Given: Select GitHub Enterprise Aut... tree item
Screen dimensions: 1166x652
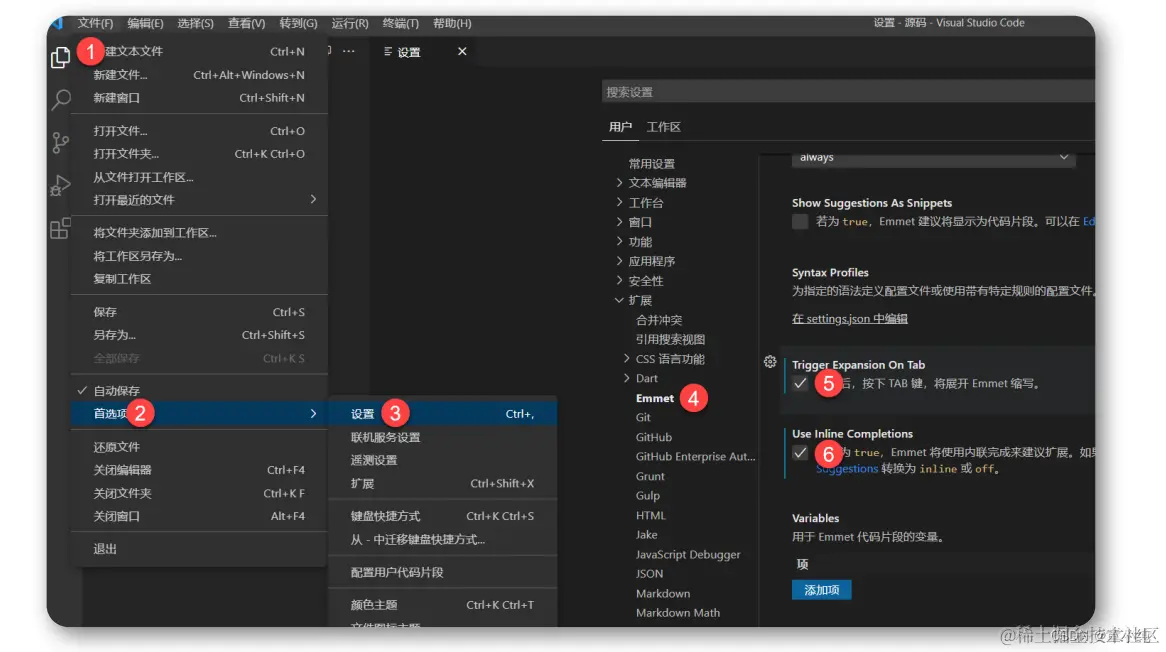Looking at the screenshot, I should click(695, 456).
